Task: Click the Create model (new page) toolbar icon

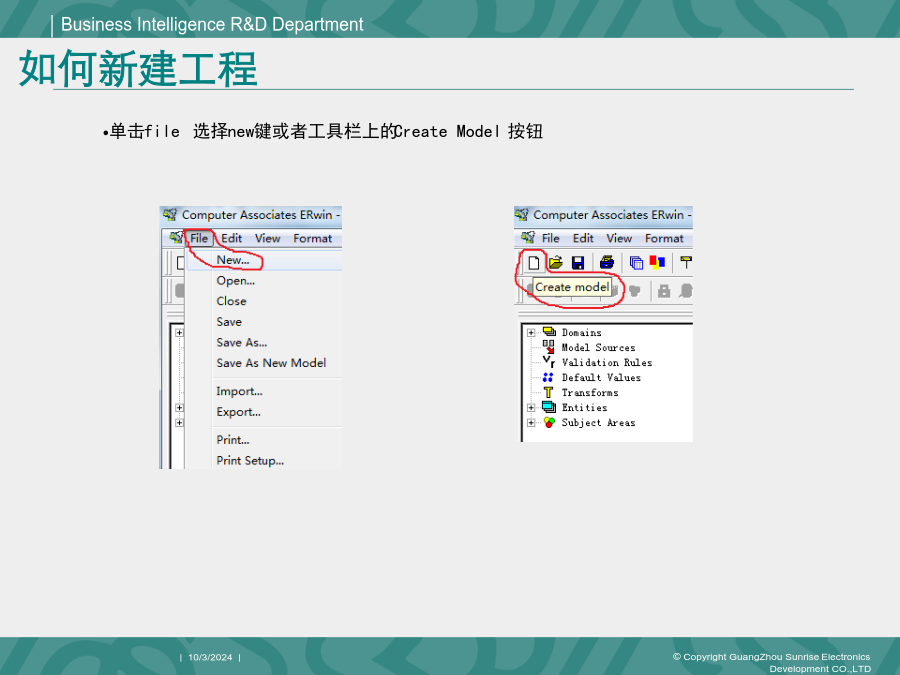Action: coord(534,263)
